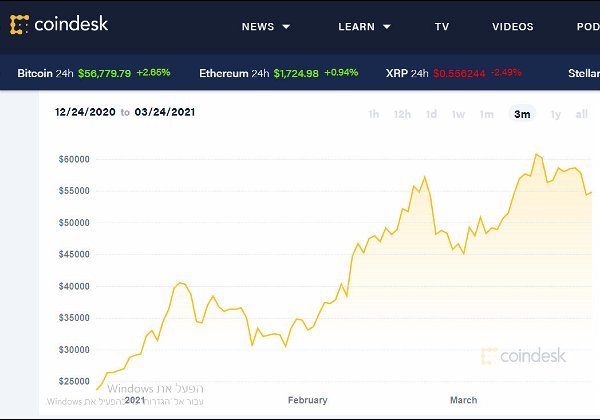Click the CoinDesk watermark in the chart
The width and height of the screenshot is (600, 420).
click(523, 355)
